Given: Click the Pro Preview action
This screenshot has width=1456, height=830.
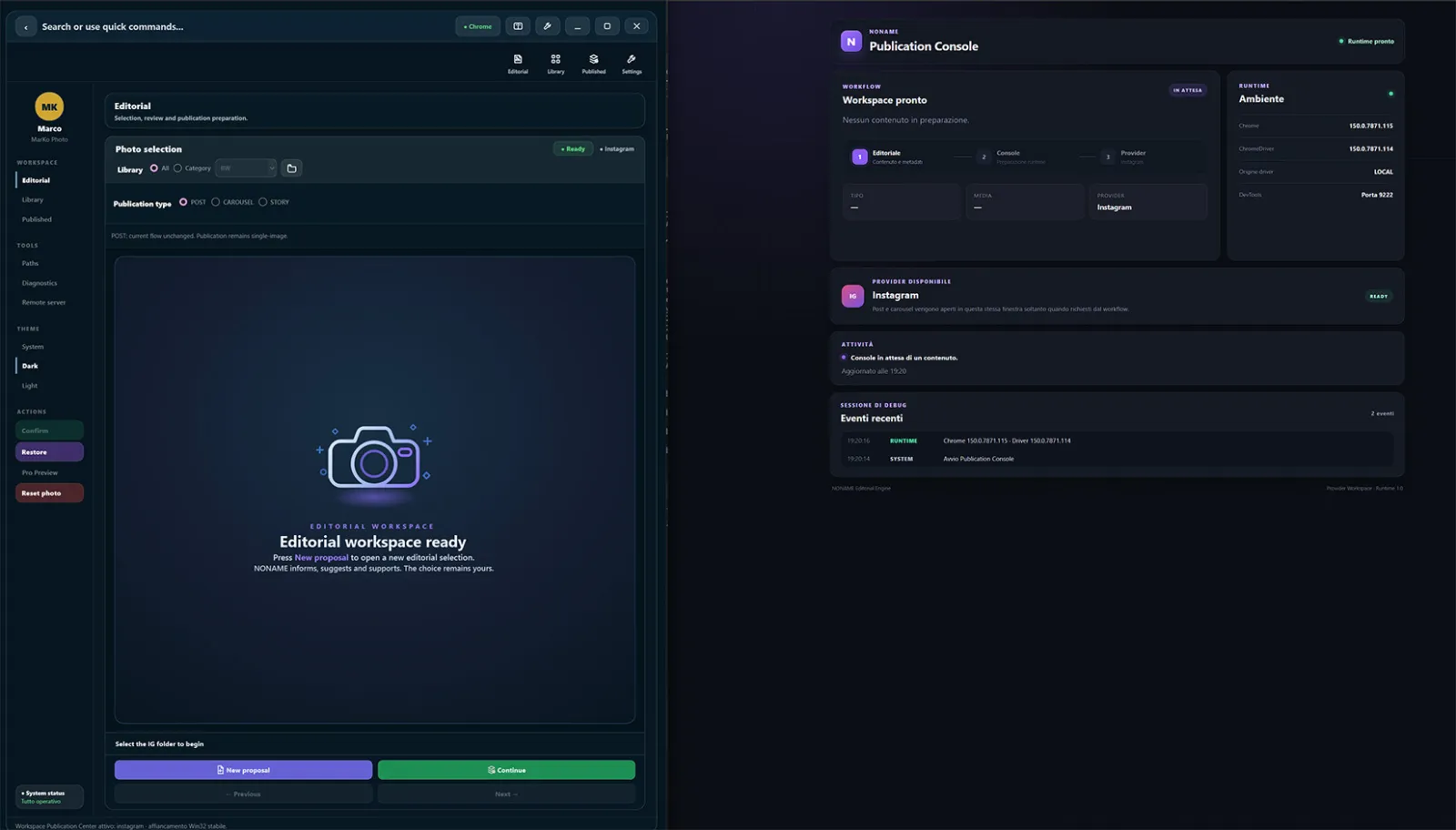Looking at the screenshot, I should pyautogui.click(x=40, y=472).
